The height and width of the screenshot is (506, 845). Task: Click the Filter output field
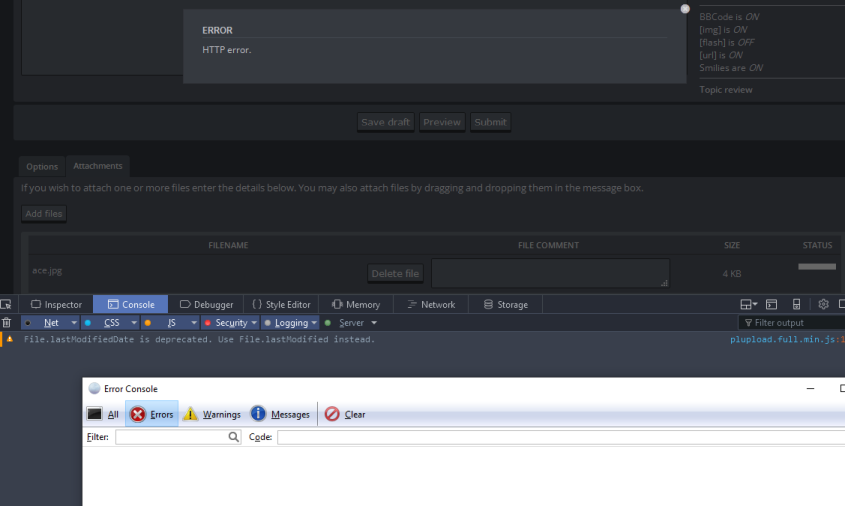791,323
